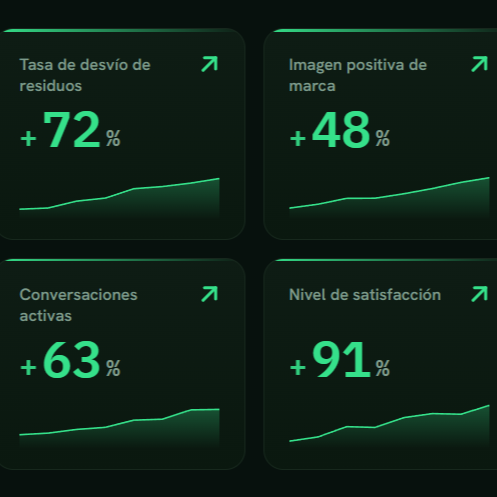The width and height of the screenshot is (497, 497).
Task: Click the percent sign next to 63
Action: (x=113, y=368)
